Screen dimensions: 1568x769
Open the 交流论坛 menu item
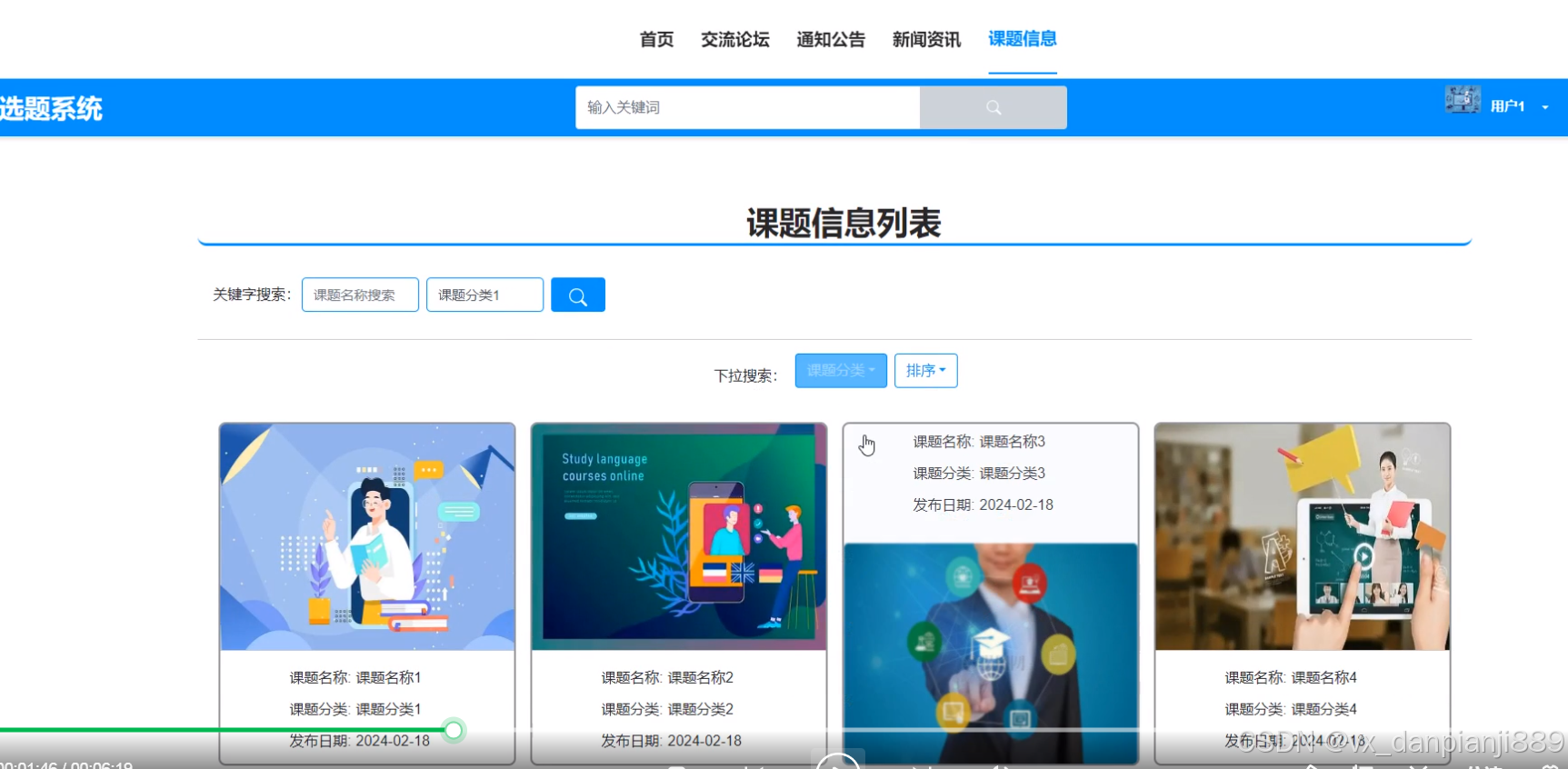[735, 39]
